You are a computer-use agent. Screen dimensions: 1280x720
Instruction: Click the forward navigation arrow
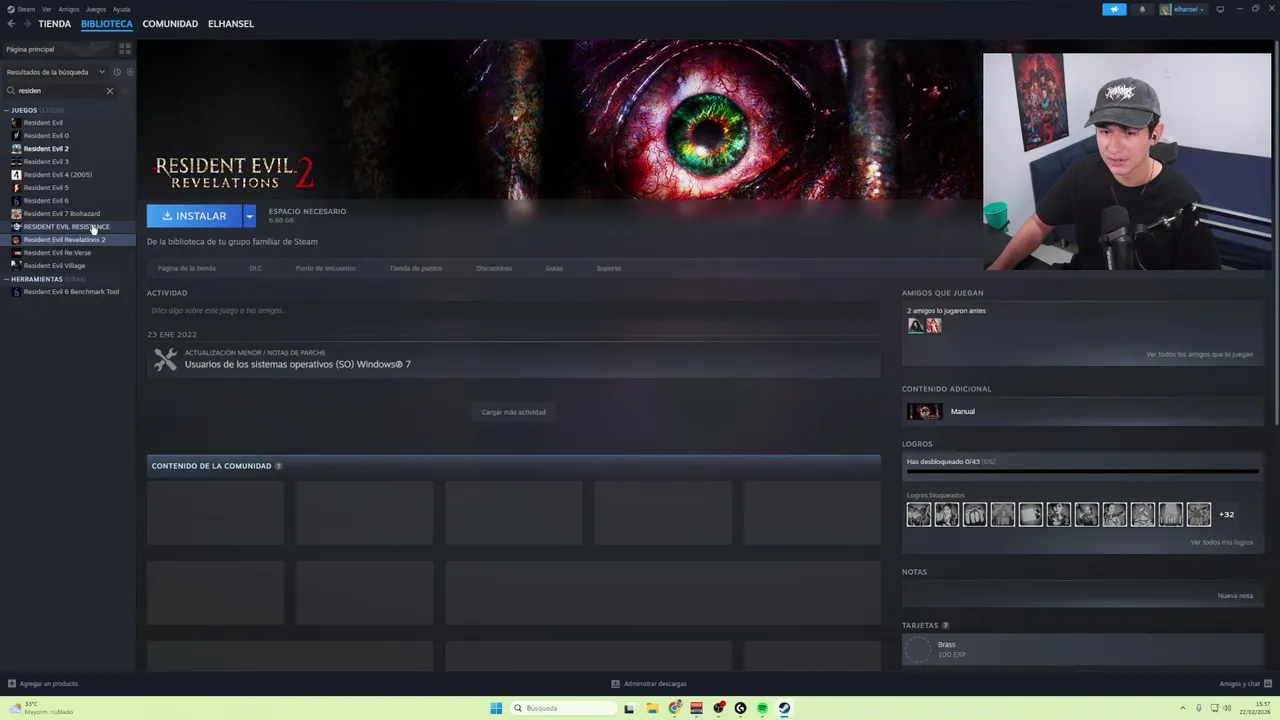[x=26, y=24]
